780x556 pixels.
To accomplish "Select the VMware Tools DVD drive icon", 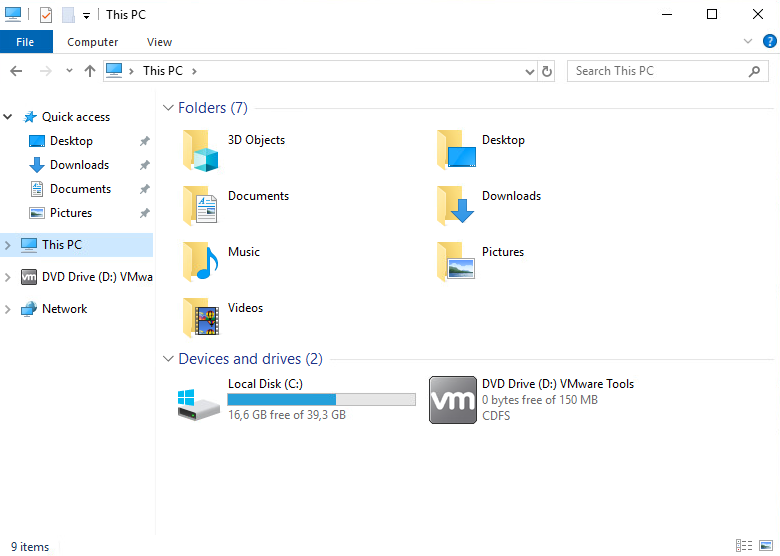I will [x=453, y=400].
